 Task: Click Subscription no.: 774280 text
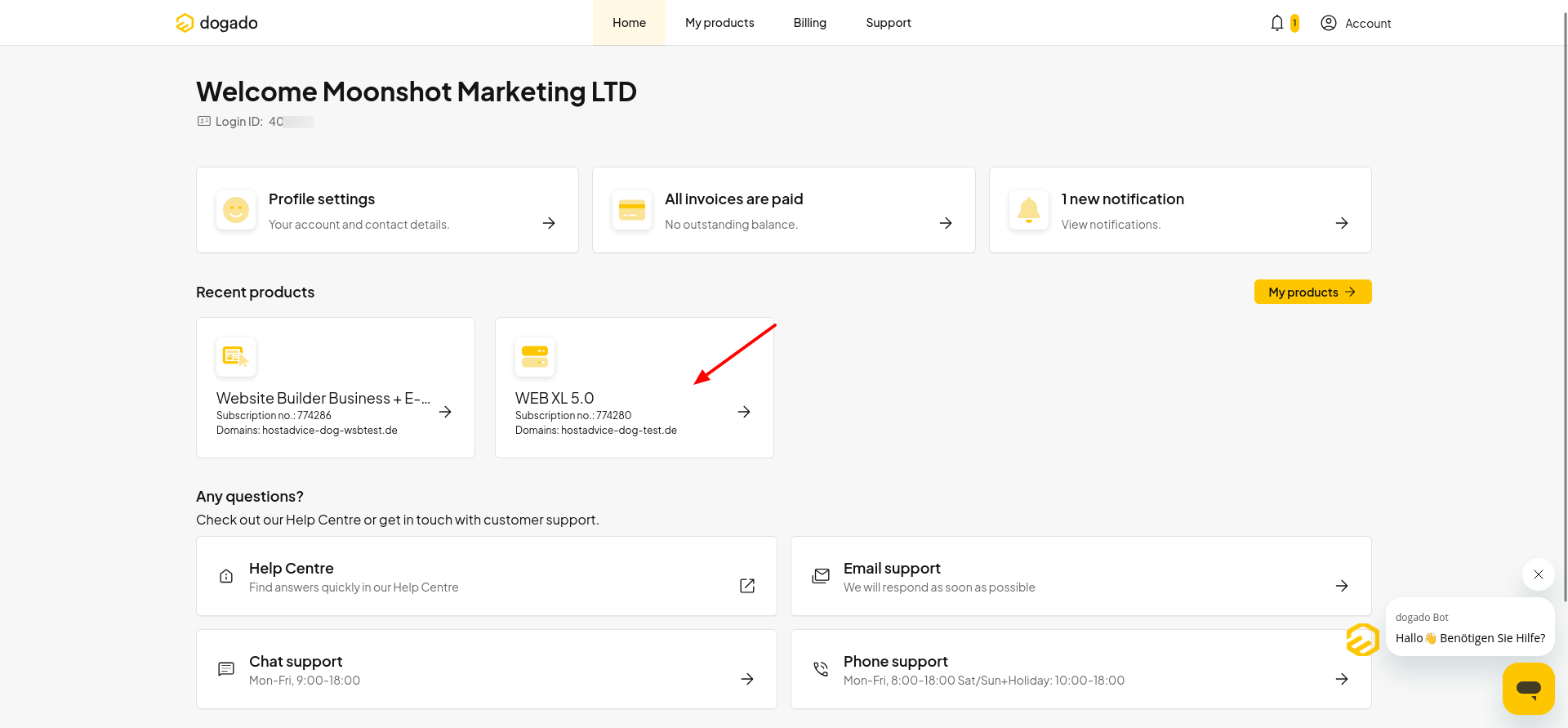[573, 416]
